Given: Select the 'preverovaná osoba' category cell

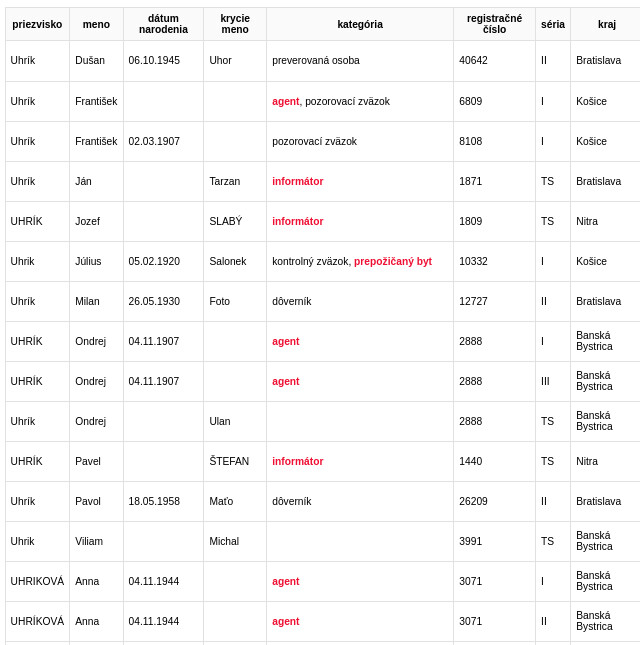Looking at the screenshot, I should click(x=316, y=60).
